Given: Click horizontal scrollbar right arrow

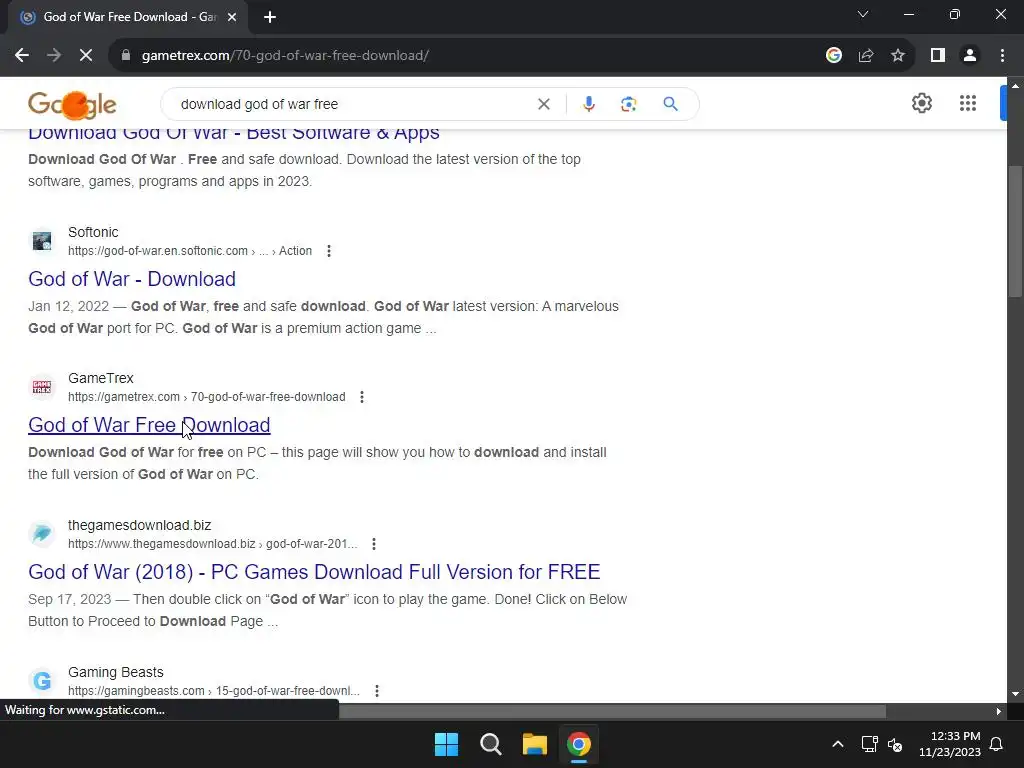Looking at the screenshot, I should [999, 712].
